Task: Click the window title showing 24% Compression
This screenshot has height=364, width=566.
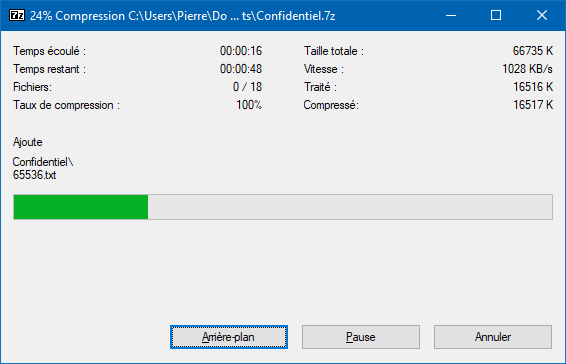Action: point(183,16)
